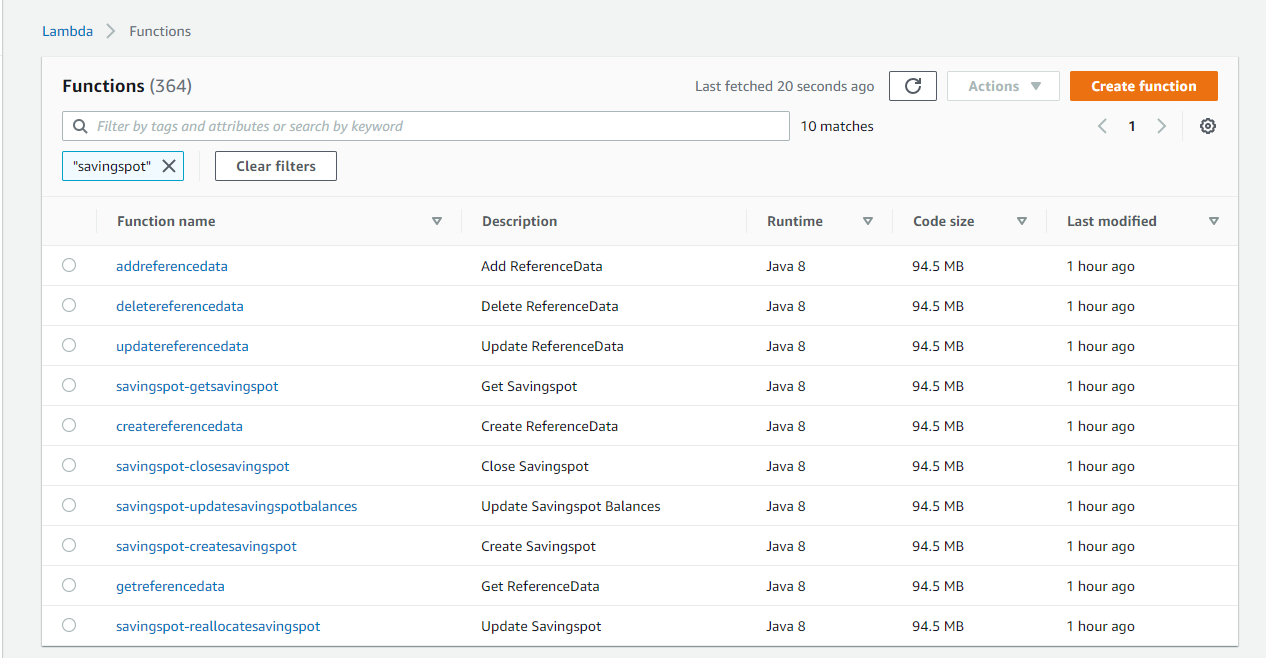
Task: Sort by Code size column arrow
Action: [1021, 221]
